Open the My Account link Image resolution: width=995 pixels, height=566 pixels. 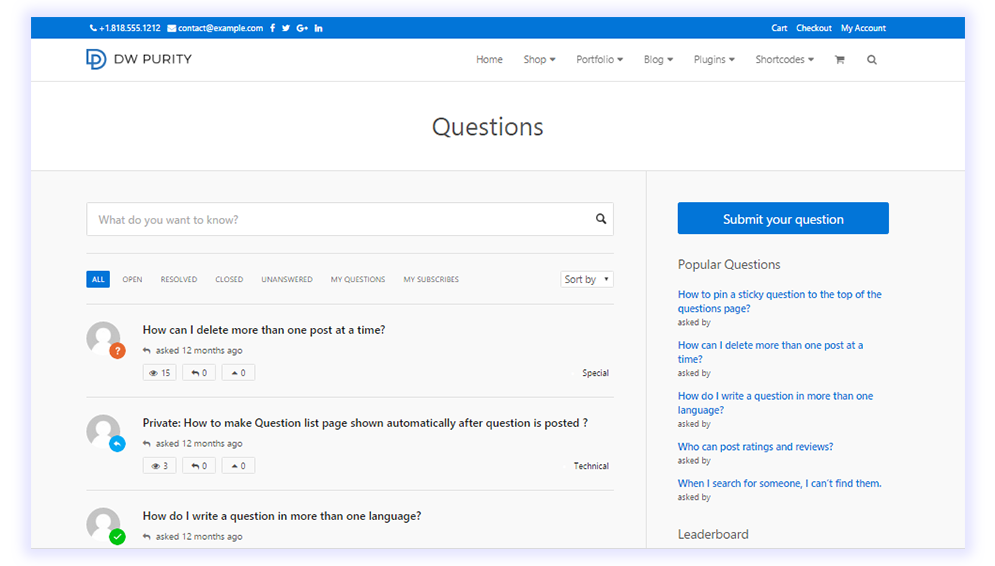(x=863, y=28)
